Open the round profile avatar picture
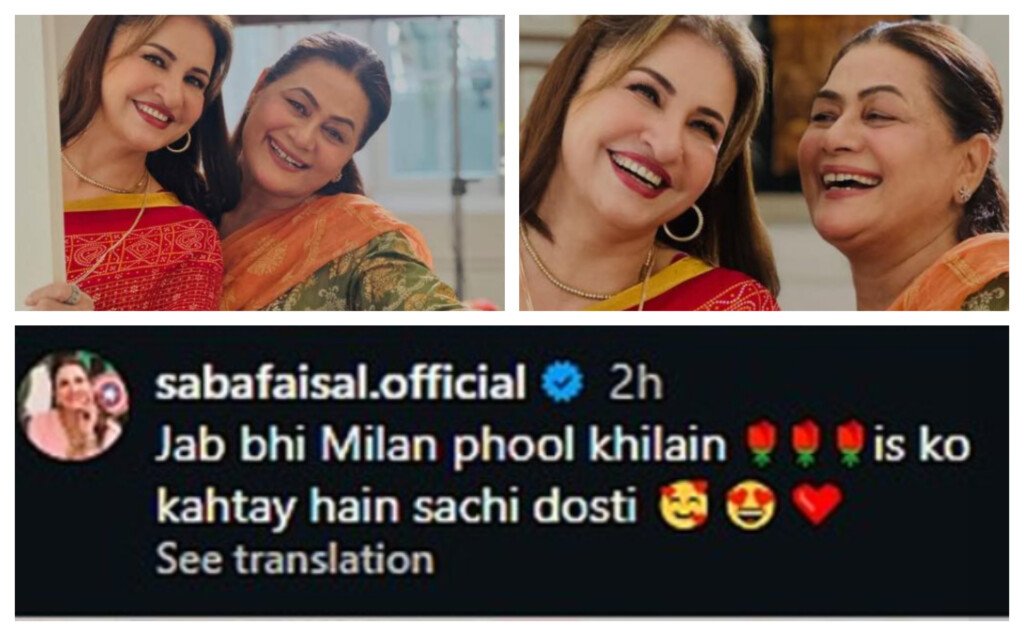 tap(73, 405)
